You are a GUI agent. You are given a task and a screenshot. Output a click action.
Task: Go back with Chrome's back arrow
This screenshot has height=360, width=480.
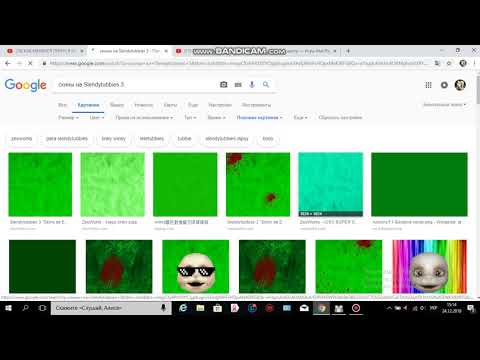pyautogui.click(x=8, y=63)
